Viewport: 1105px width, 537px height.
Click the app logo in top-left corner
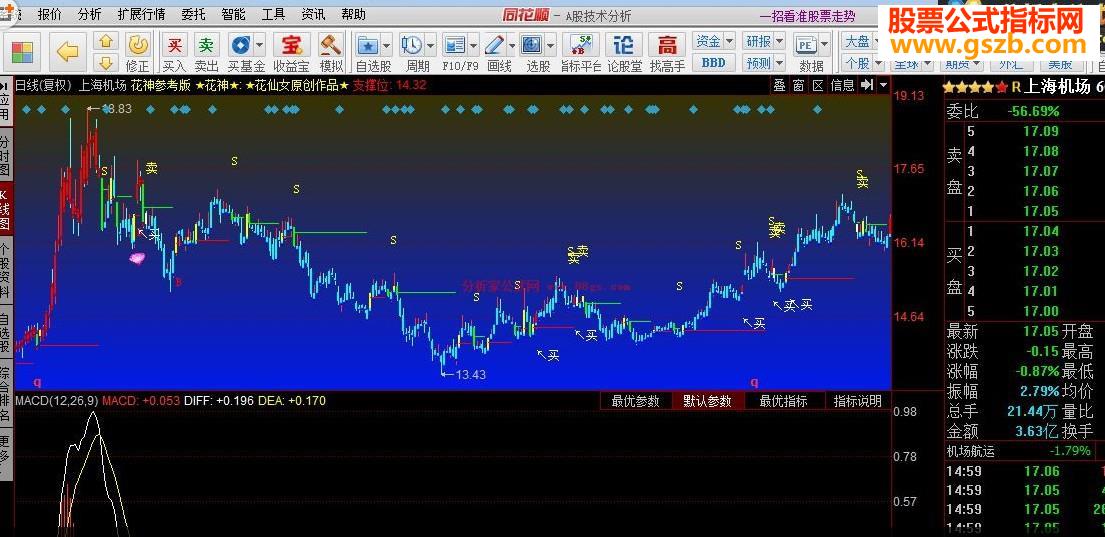point(8,13)
